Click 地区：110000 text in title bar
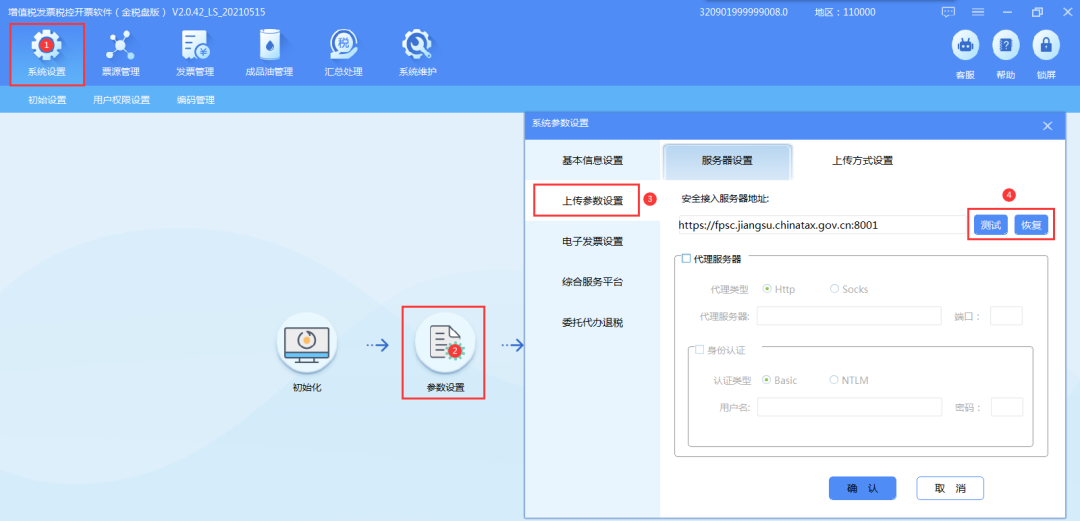This screenshot has width=1080, height=521. pyautogui.click(x=845, y=12)
